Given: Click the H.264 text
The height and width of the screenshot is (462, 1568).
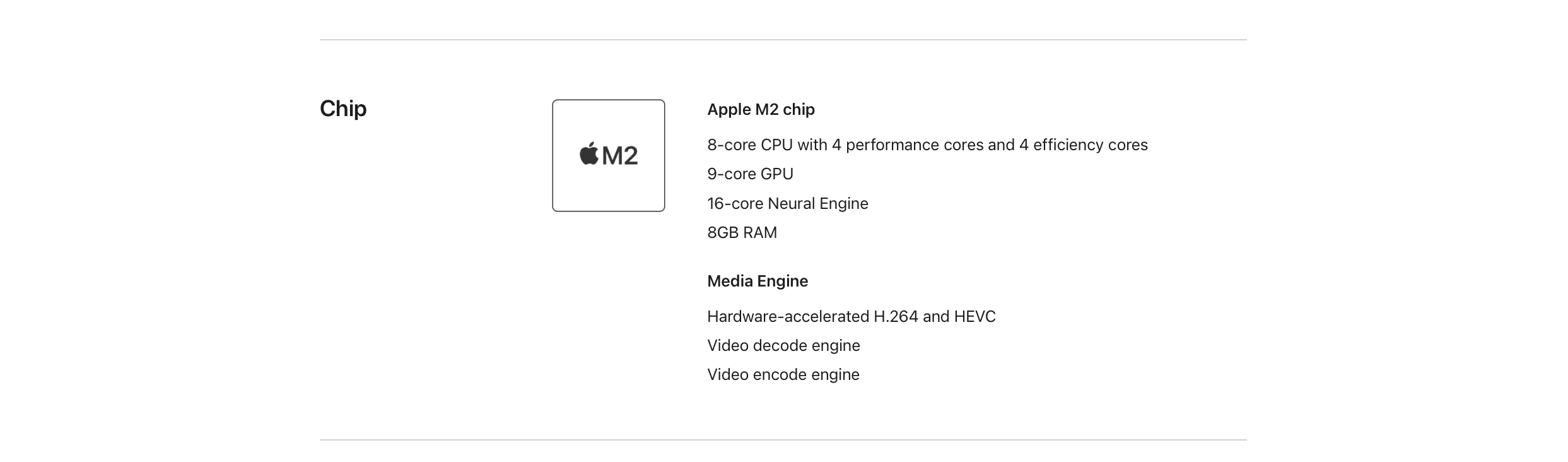Looking at the screenshot, I should (896, 317).
